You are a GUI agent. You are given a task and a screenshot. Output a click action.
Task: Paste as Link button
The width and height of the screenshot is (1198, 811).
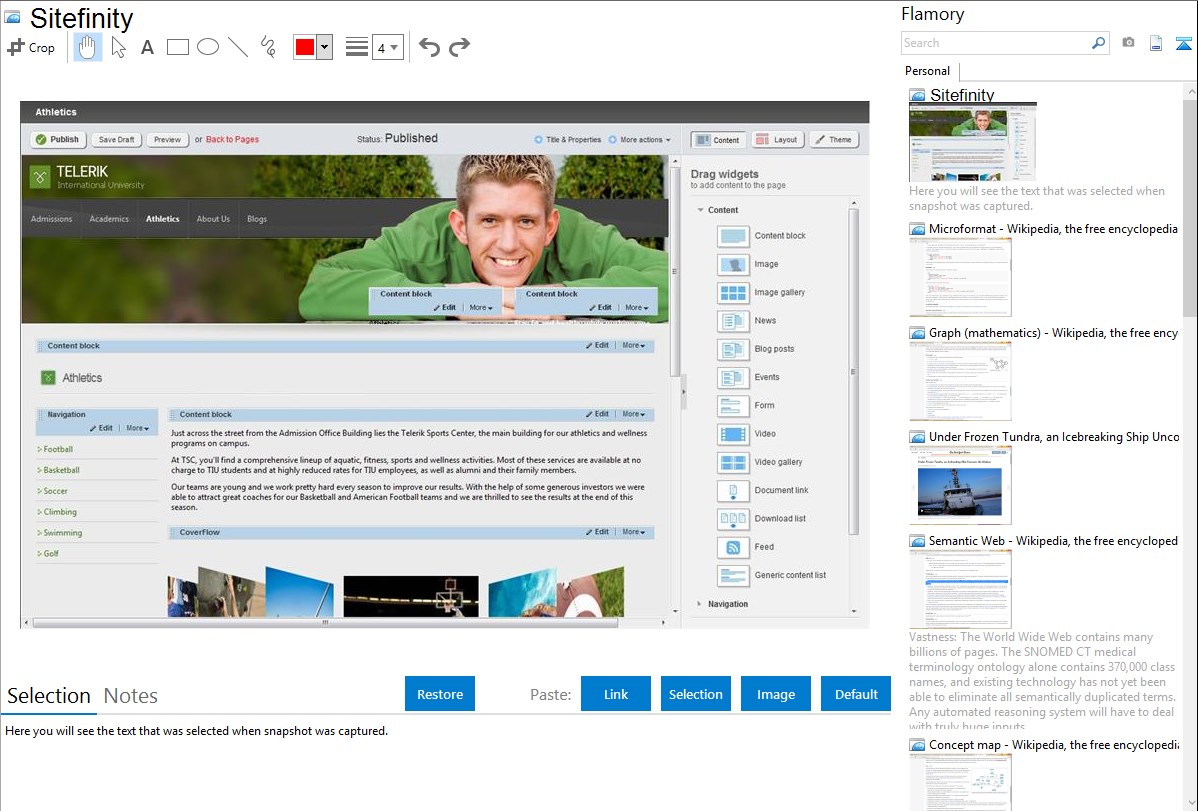coord(616,694)
